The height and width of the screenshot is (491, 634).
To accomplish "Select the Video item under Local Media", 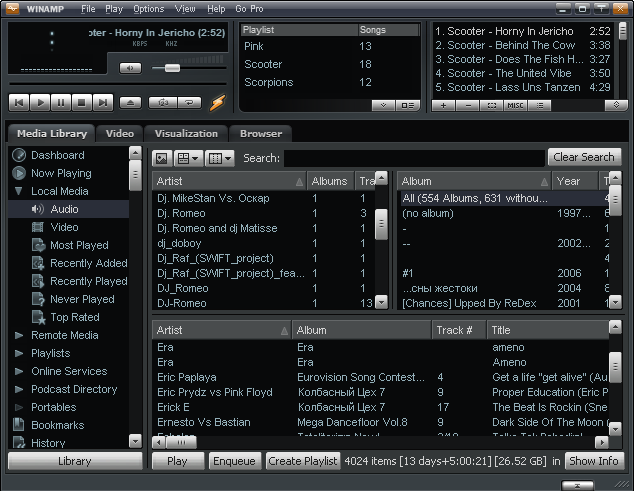I will coord(64,227).
